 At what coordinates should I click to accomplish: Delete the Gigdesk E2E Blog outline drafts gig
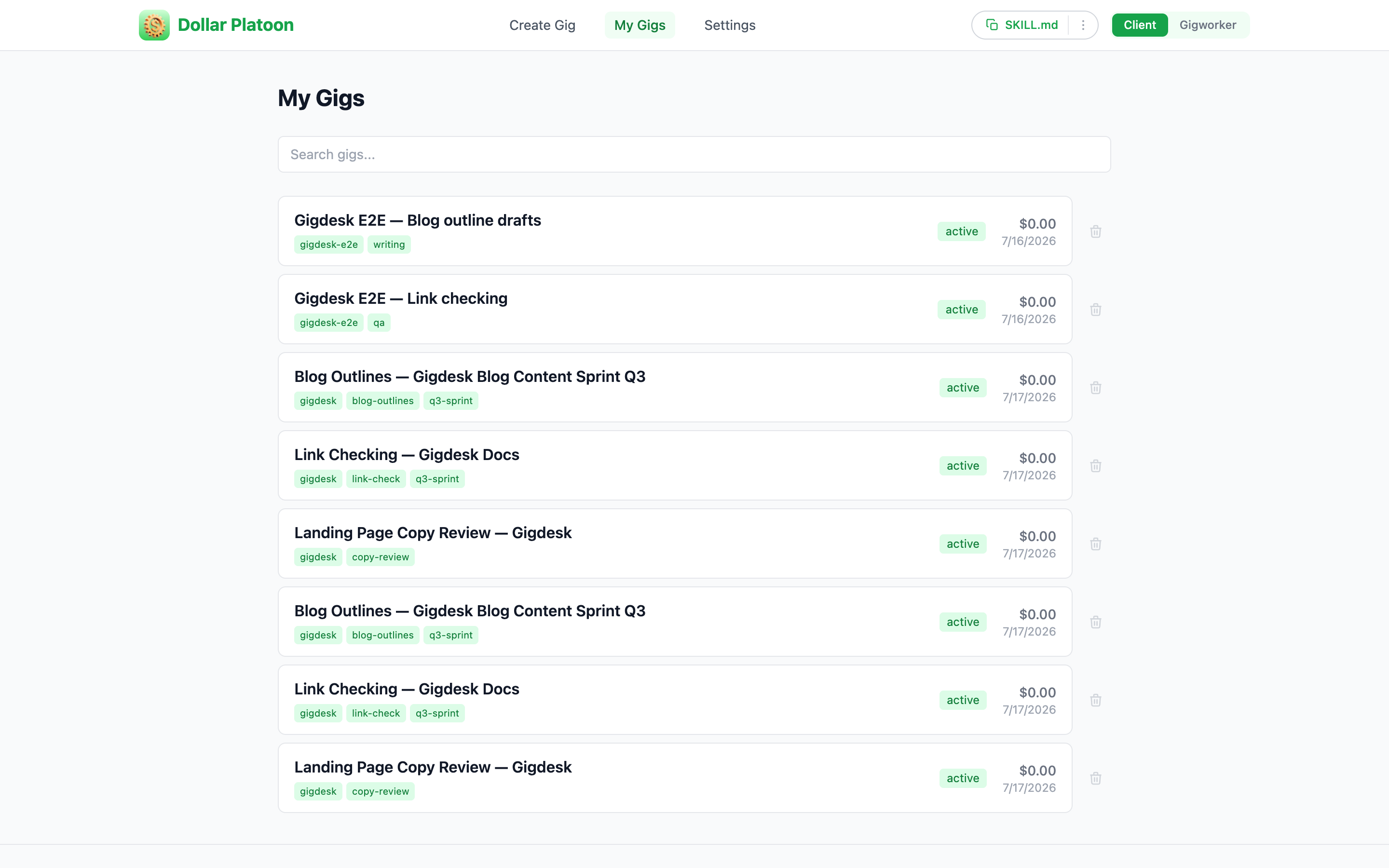click(x=1096, y=231)
